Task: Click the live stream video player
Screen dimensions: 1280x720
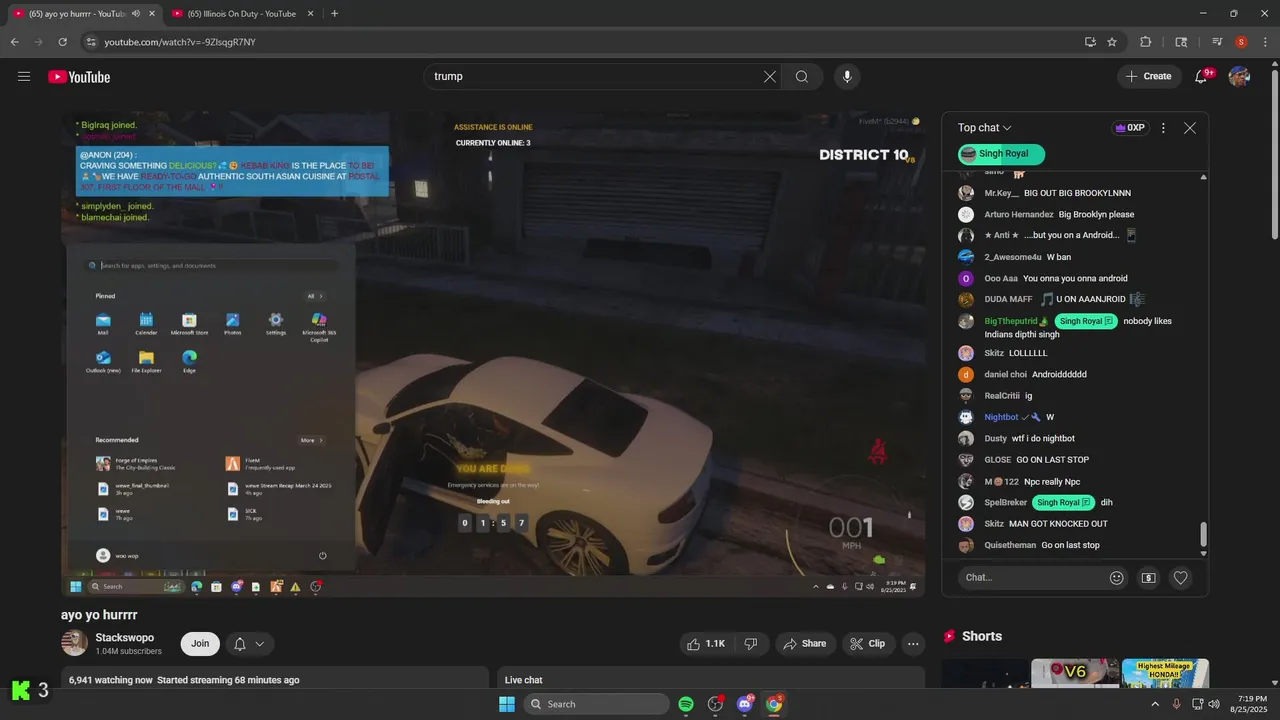Action: point(493,354)
